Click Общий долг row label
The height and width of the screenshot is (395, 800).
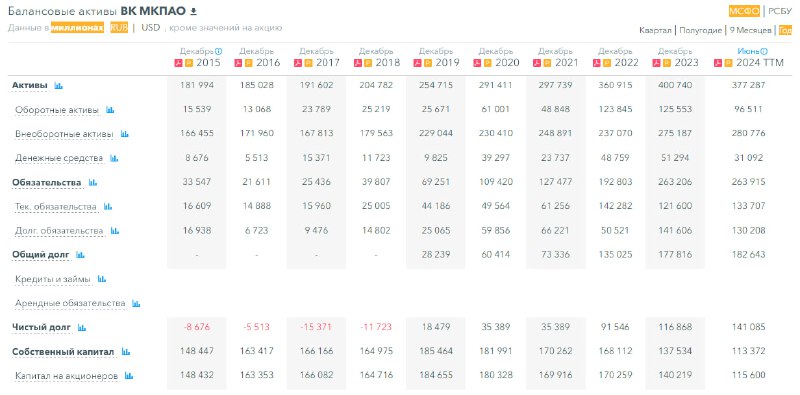tap(41, 255)
